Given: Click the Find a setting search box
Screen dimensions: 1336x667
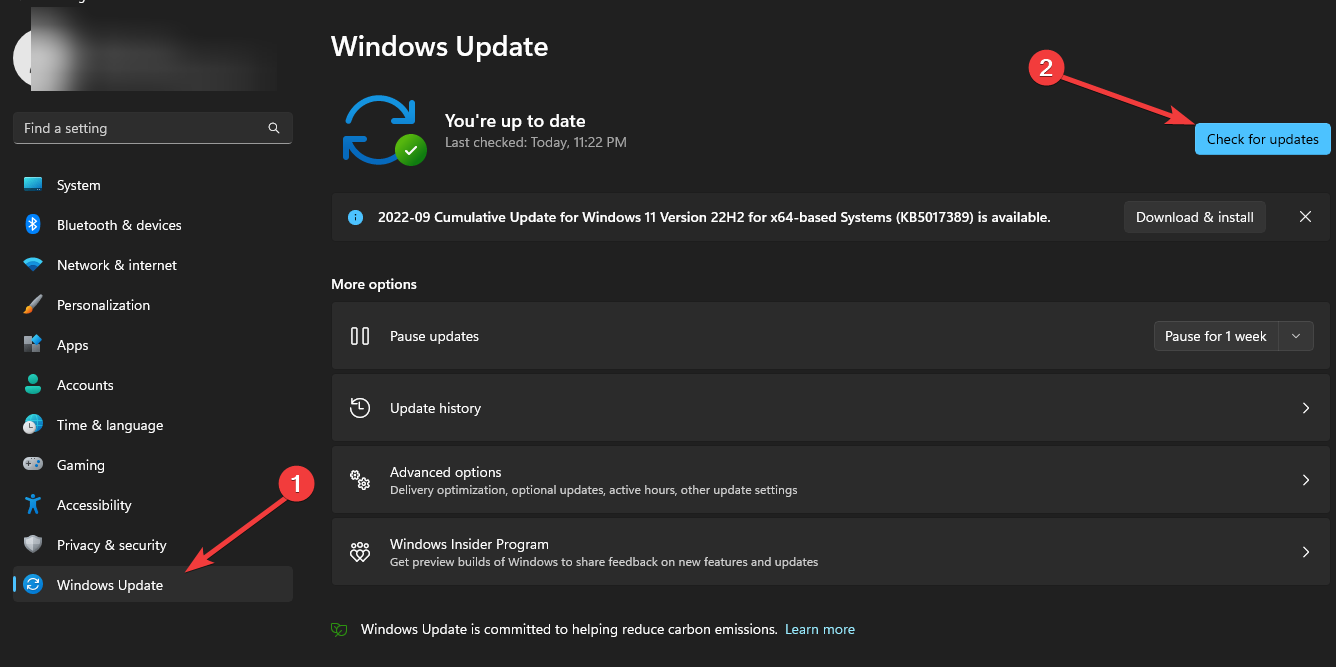Looking at the screenshot, I should [x=153, y=128].
